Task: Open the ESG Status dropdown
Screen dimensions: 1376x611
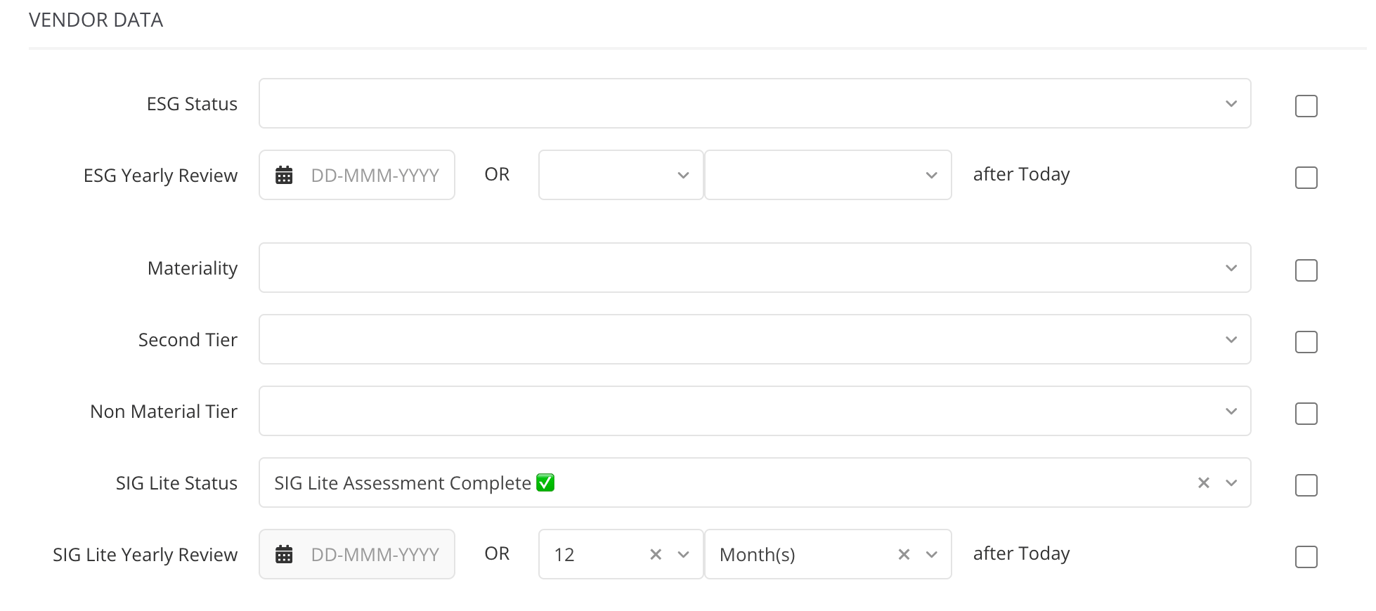Action: pyautogui.click(x=1230, y=103)
